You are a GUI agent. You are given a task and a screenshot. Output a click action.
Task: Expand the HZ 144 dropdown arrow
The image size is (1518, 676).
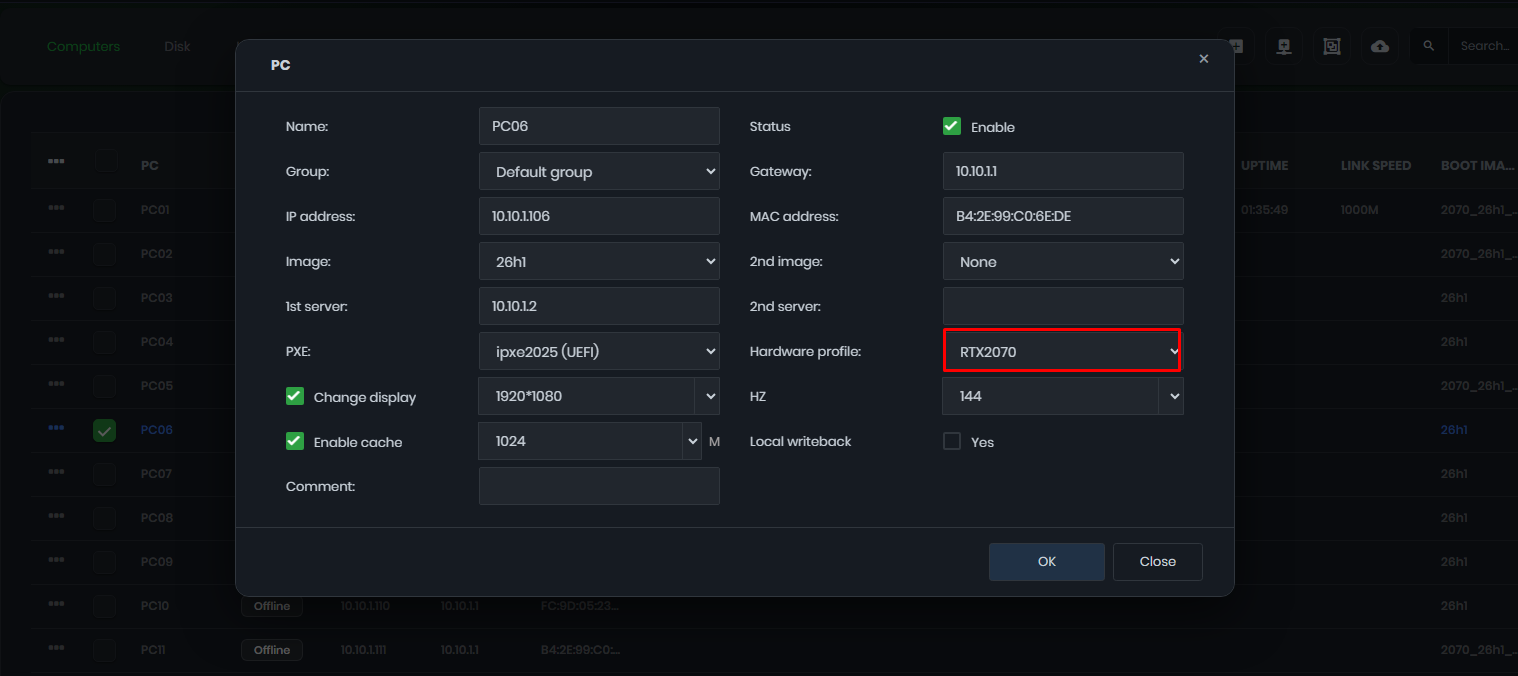tap(1173, 396)
